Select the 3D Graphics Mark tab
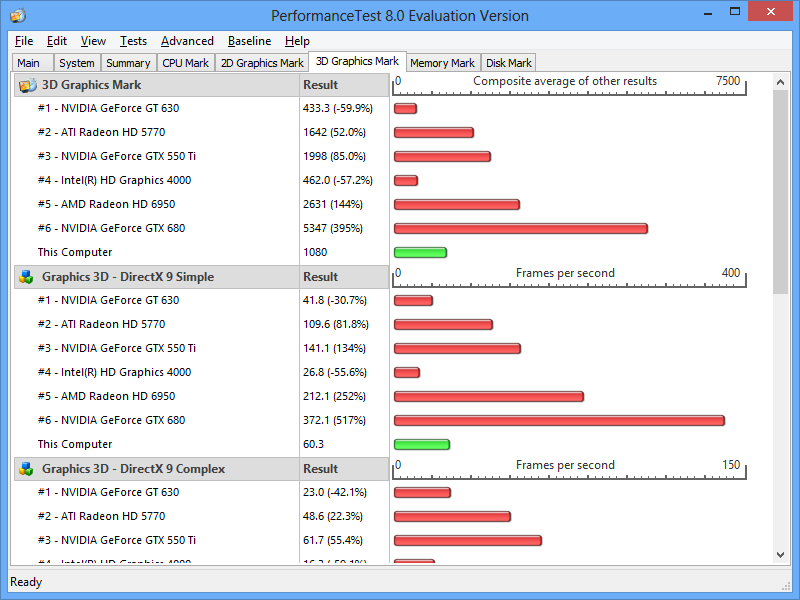Image resolution: width=800 pixels, height=600 pixels. [357, 61]
